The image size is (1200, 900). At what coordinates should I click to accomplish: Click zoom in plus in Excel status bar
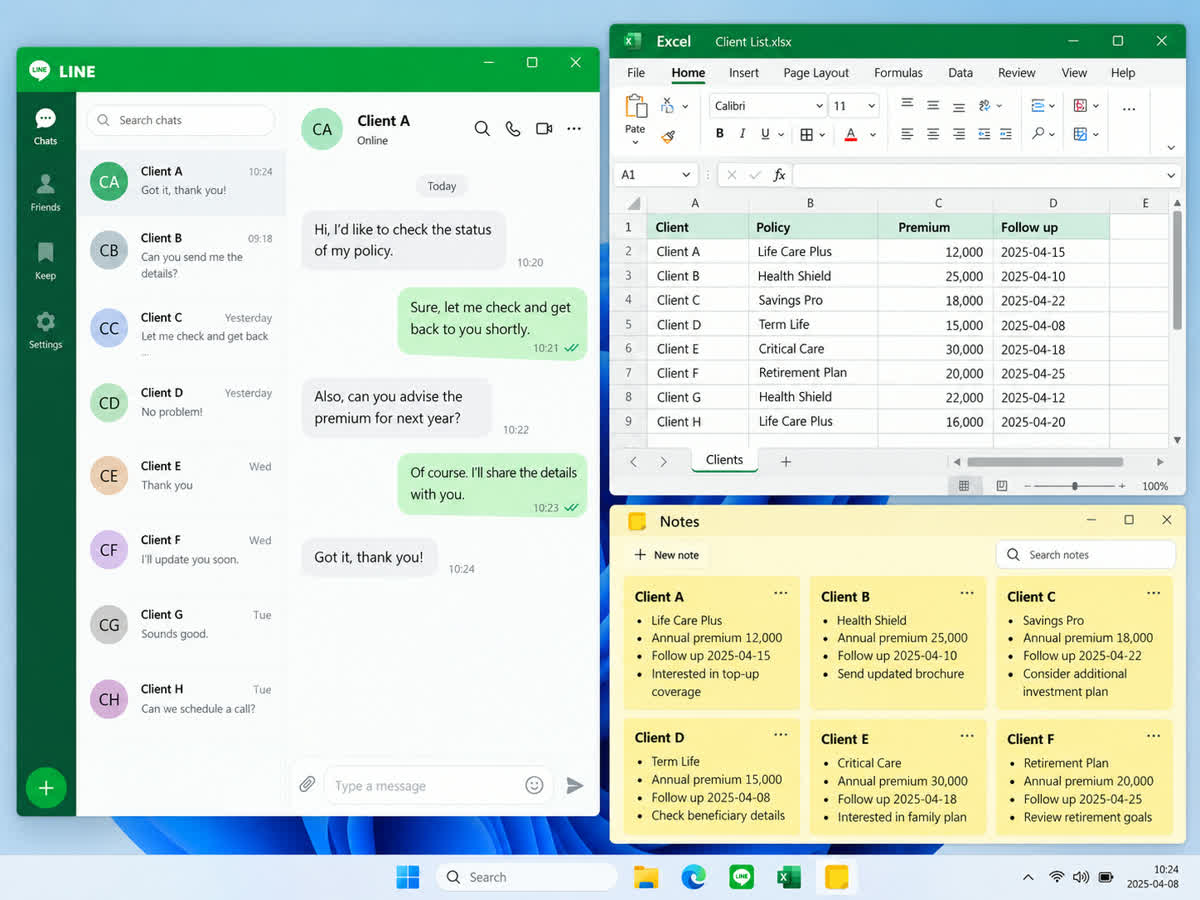point(1122,486)
